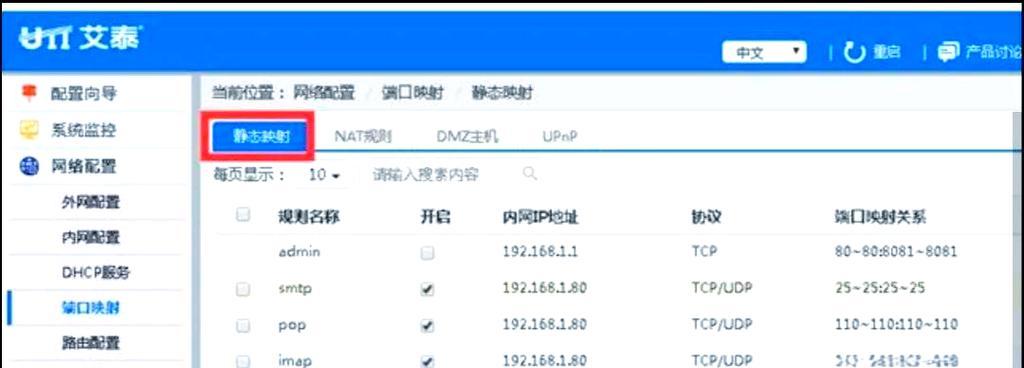Select the pop rule row checkbox
The height and width of the screenshot is (368, 1024).
(x=243, y=325)
